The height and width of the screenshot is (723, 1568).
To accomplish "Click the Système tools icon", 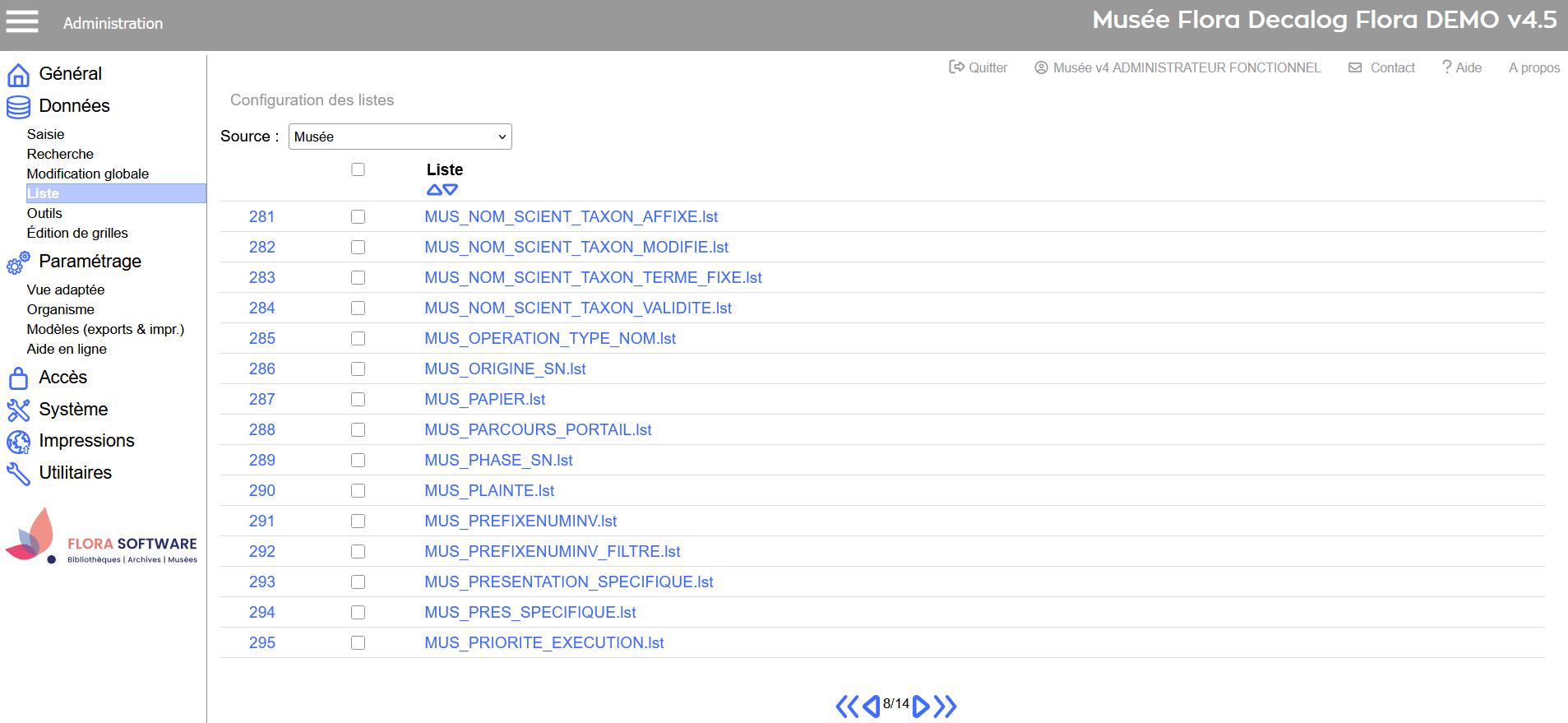I will click(18, 410).
